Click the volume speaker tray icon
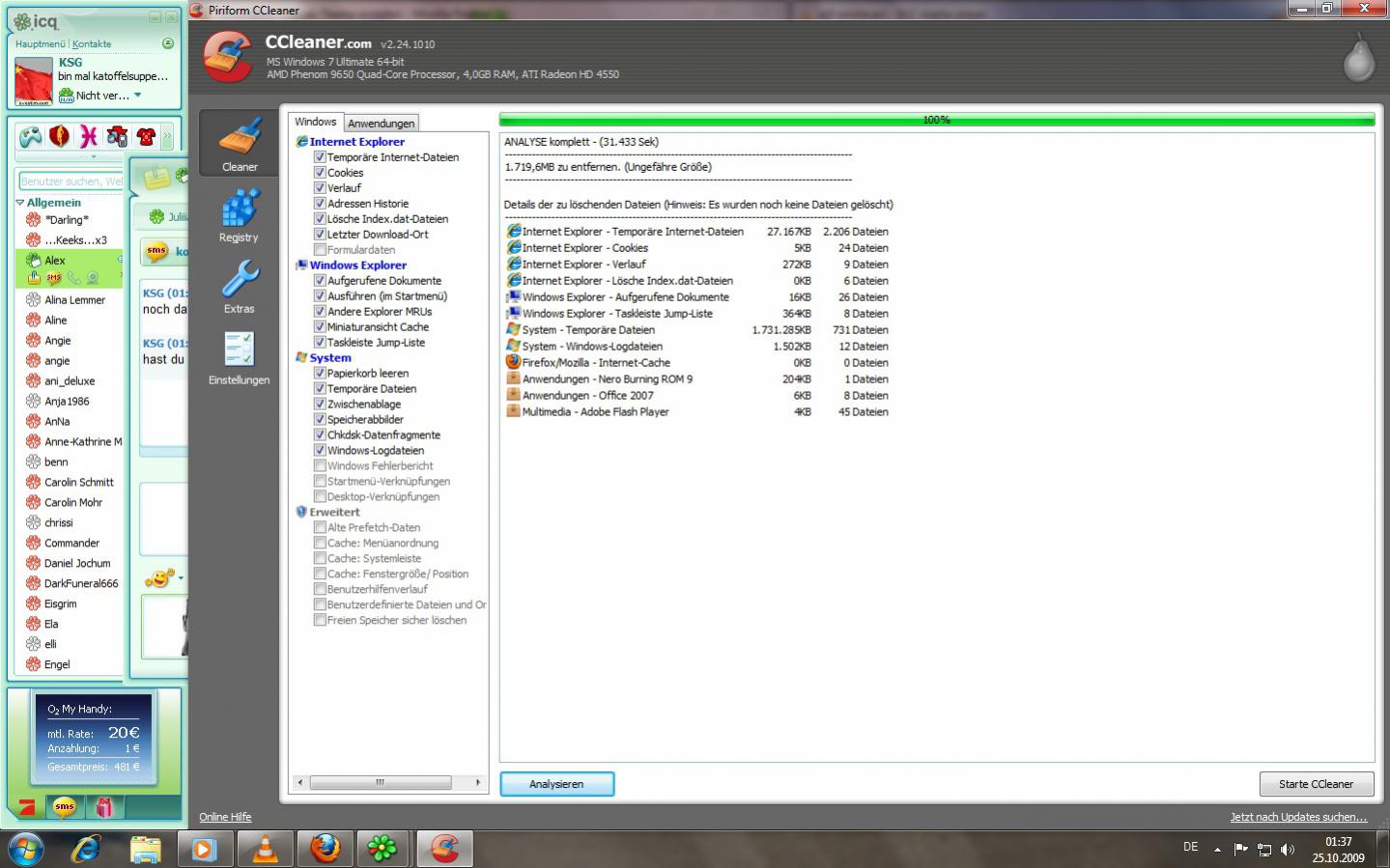 click(1288, 850)
